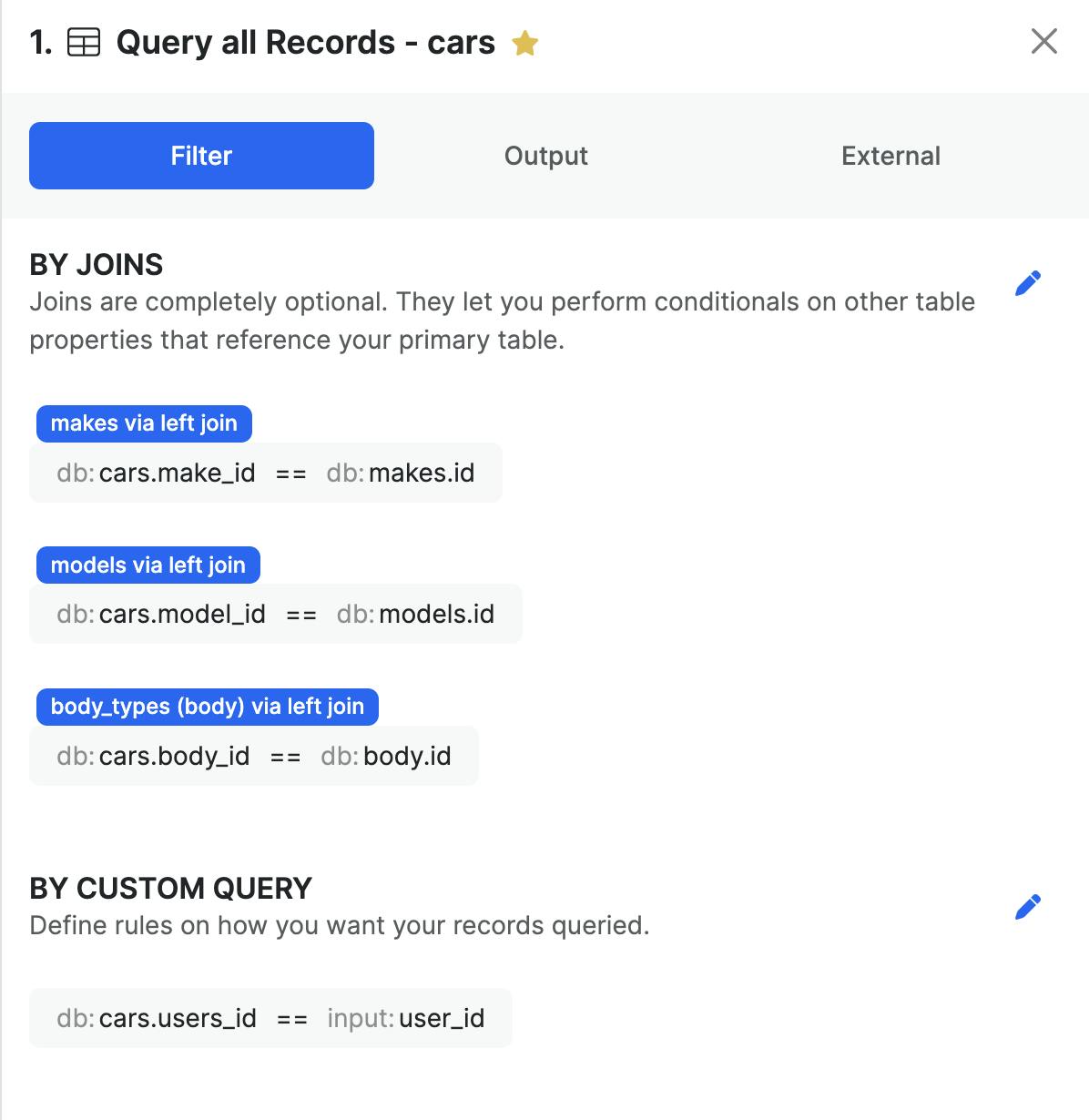Select the Filter tab

click(201, 156)
